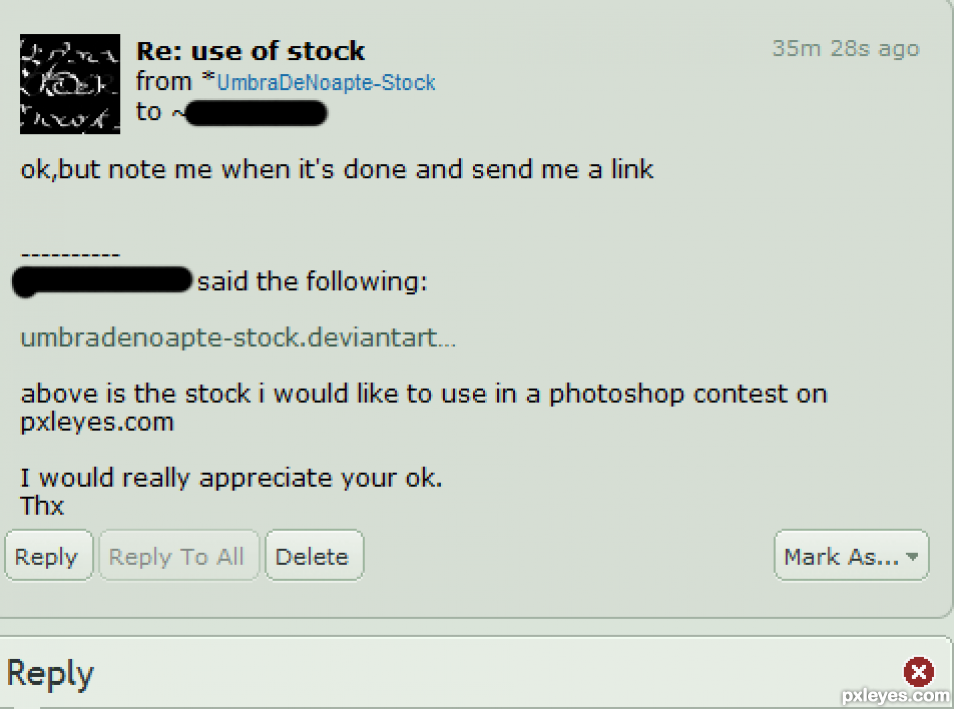
Task: Click the blacked-out recipient name after "to"
Action: coord(256,114)
